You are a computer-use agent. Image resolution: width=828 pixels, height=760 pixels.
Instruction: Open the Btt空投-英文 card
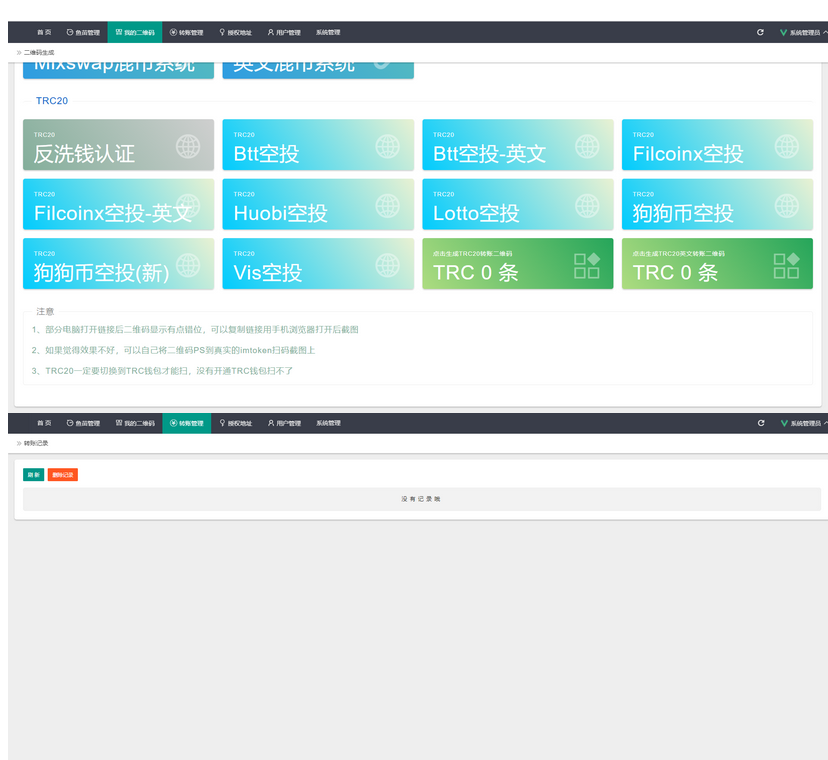517,145
